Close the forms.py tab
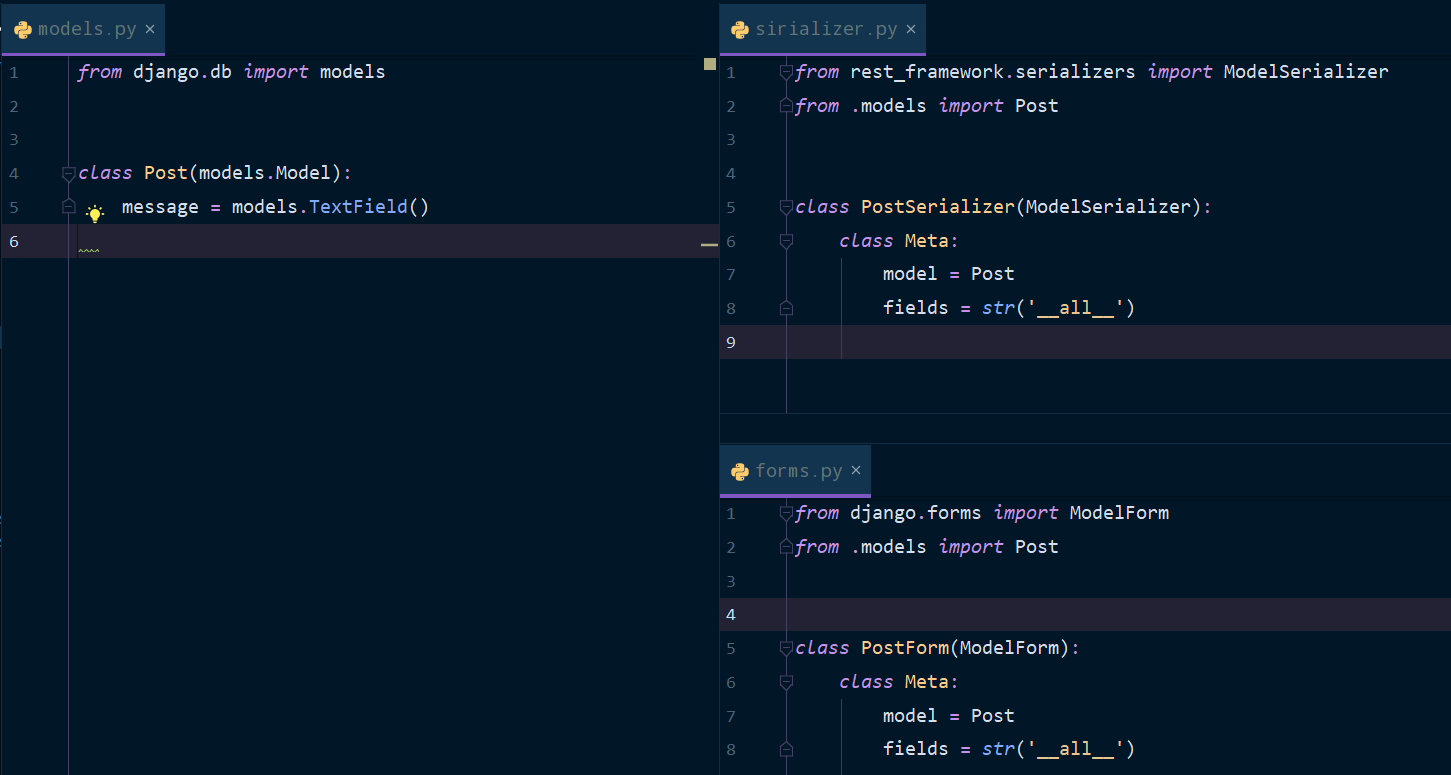This screenshot has width=1451, height=775. pos(856,471)
